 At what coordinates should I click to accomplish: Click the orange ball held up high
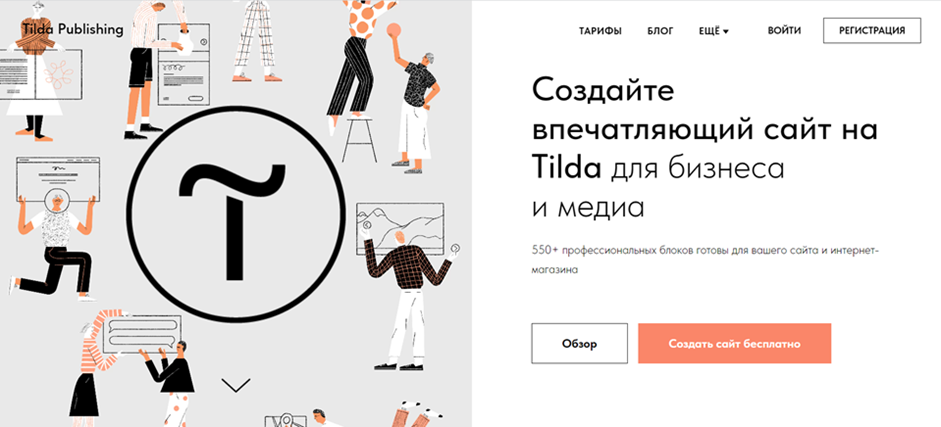coord(394,32)
